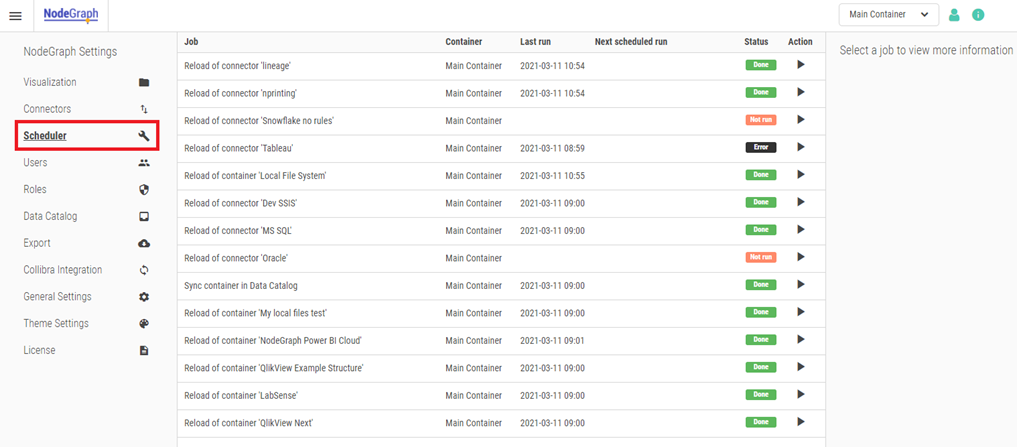Click the user profile icon
This screenshot has width=1017, height=447.
[954, 15]
